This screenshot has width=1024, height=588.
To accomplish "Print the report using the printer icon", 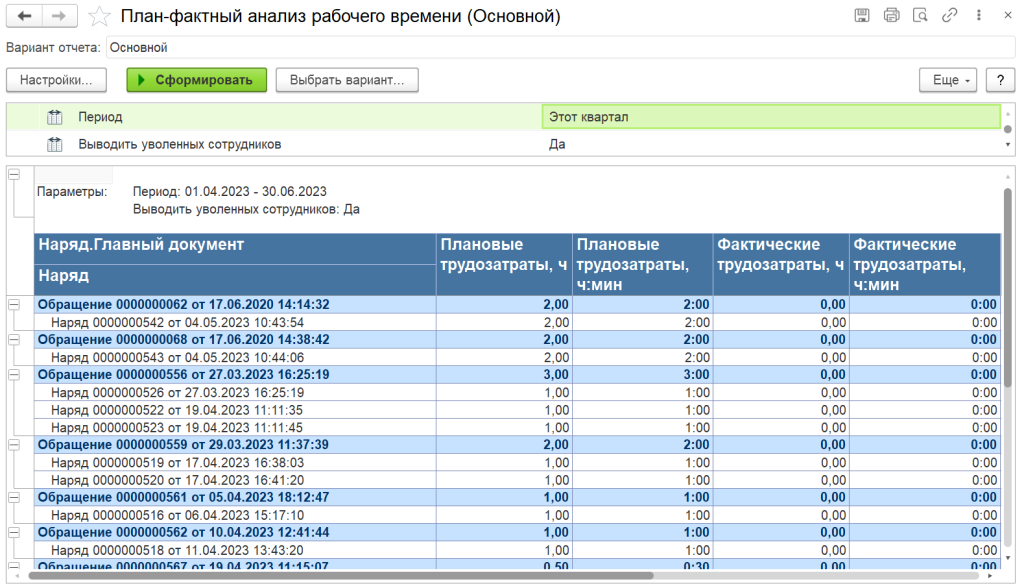I will [891, 16].
